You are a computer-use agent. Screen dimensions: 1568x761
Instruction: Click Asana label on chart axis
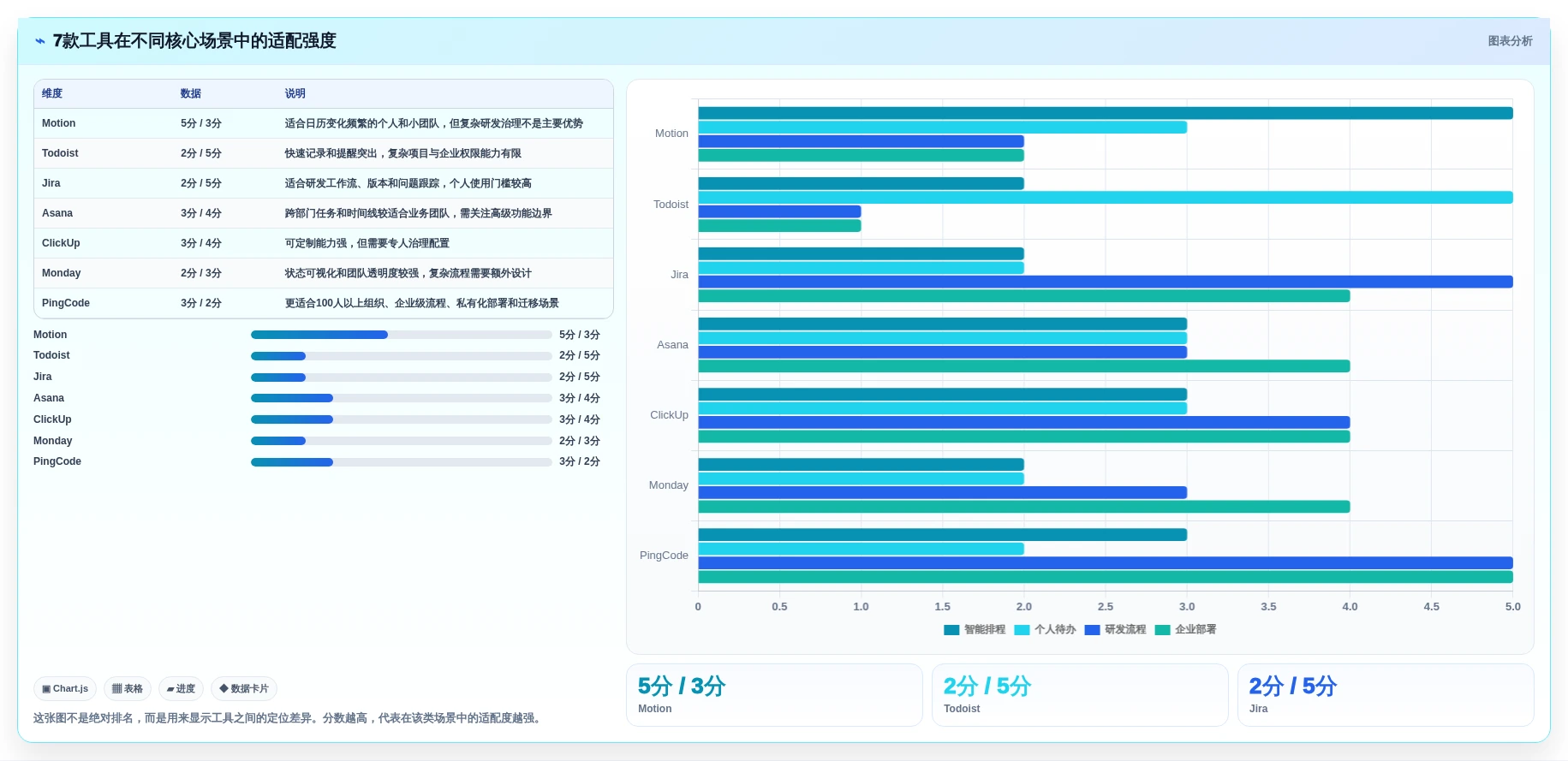(672, 345)
